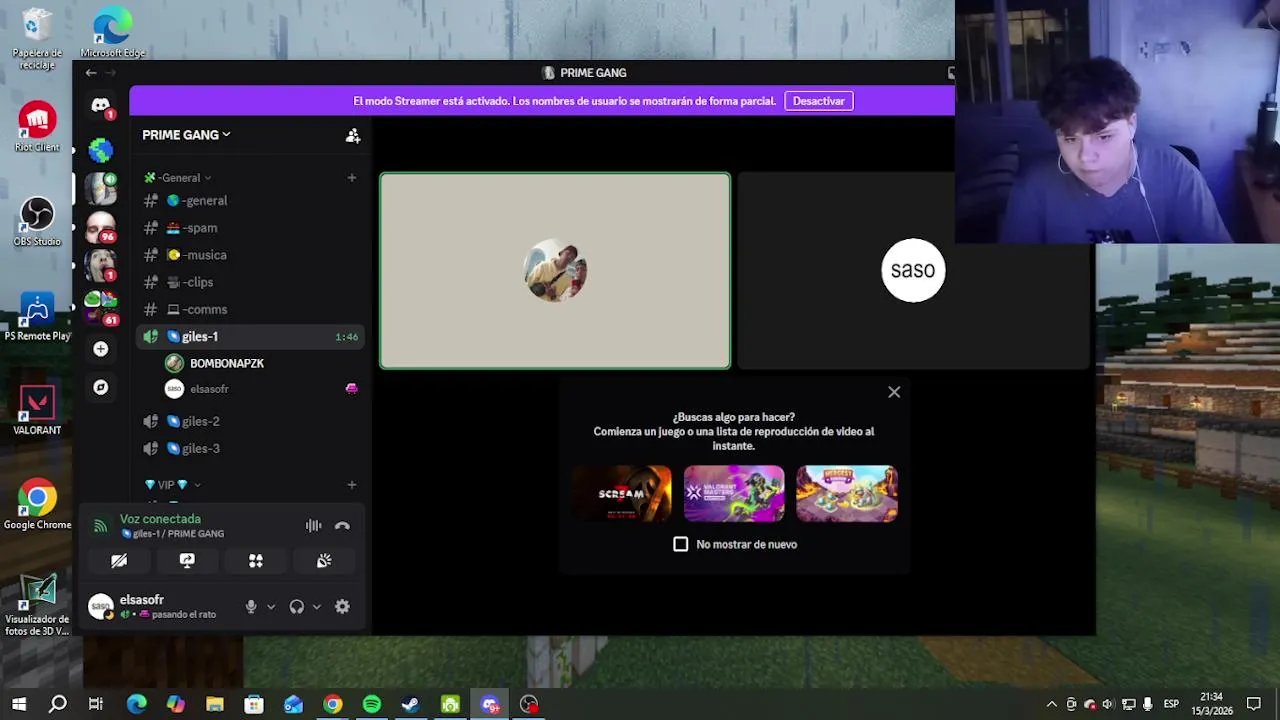Check No mostrar de nuevo checkbox

681,545
